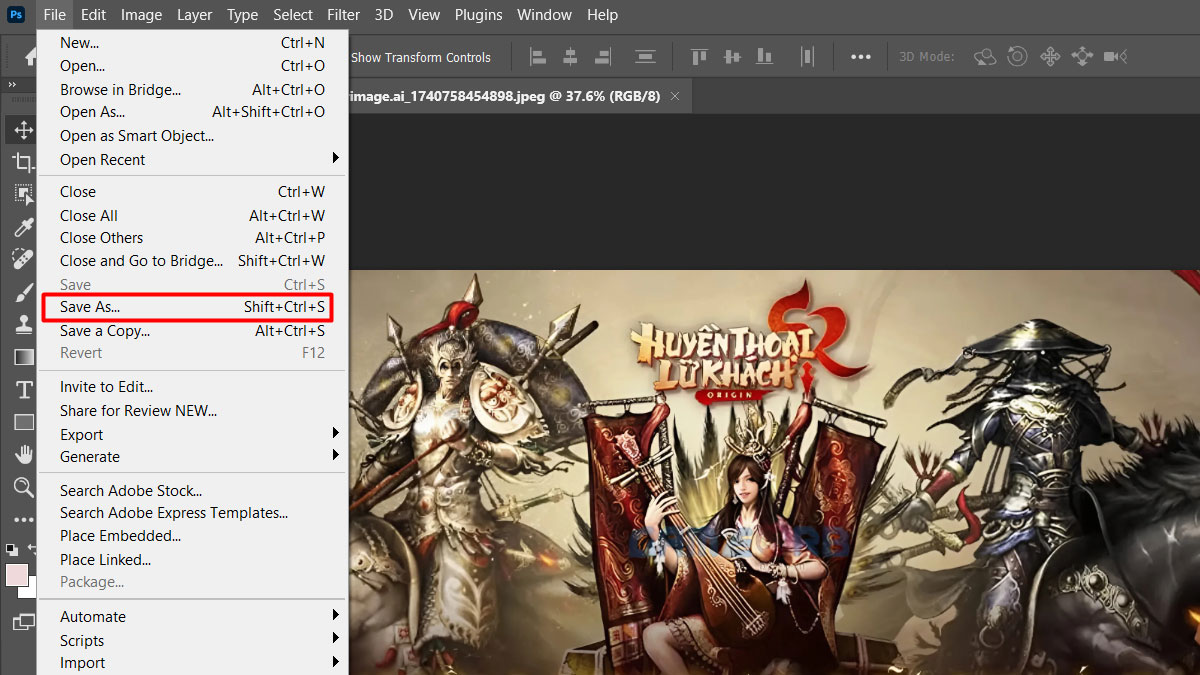Expand the Open Recent submenu
The height and width of the screenshot is (675, 1200).
pyautogui.click(x=192, y=159)
